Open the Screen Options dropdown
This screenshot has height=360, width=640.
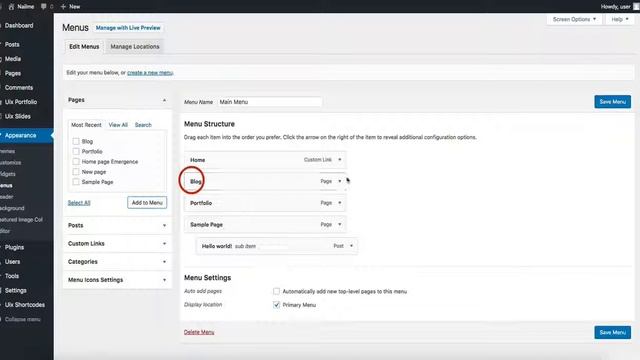pos(574,19)
